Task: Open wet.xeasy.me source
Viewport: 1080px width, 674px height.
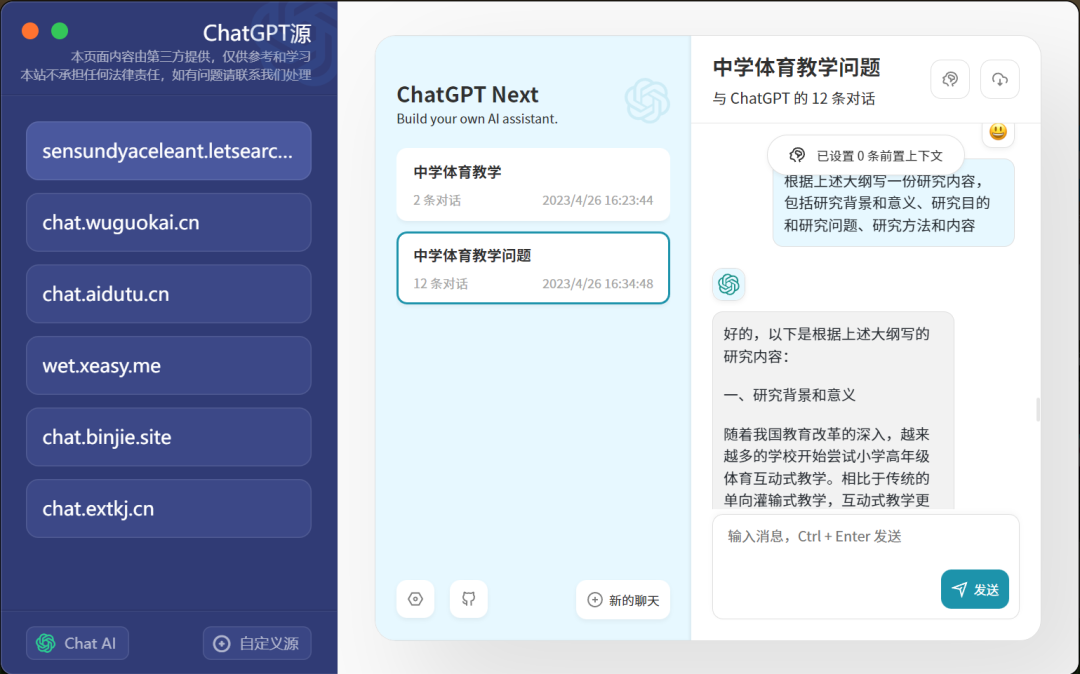Action: pos(169,366)
